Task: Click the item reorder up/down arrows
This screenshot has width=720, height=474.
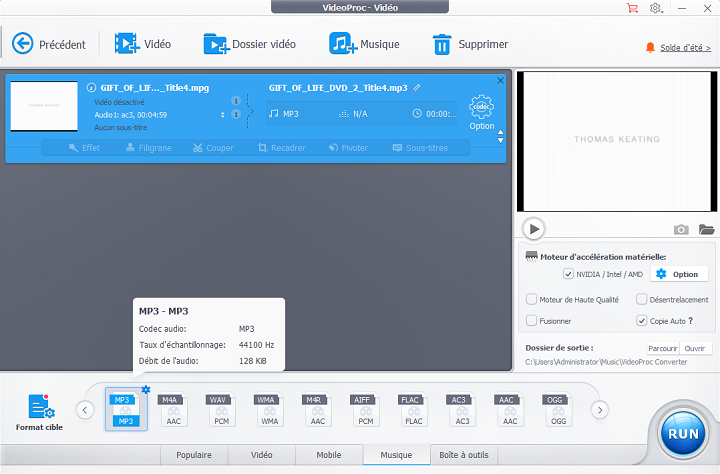Action: [501, 136]
